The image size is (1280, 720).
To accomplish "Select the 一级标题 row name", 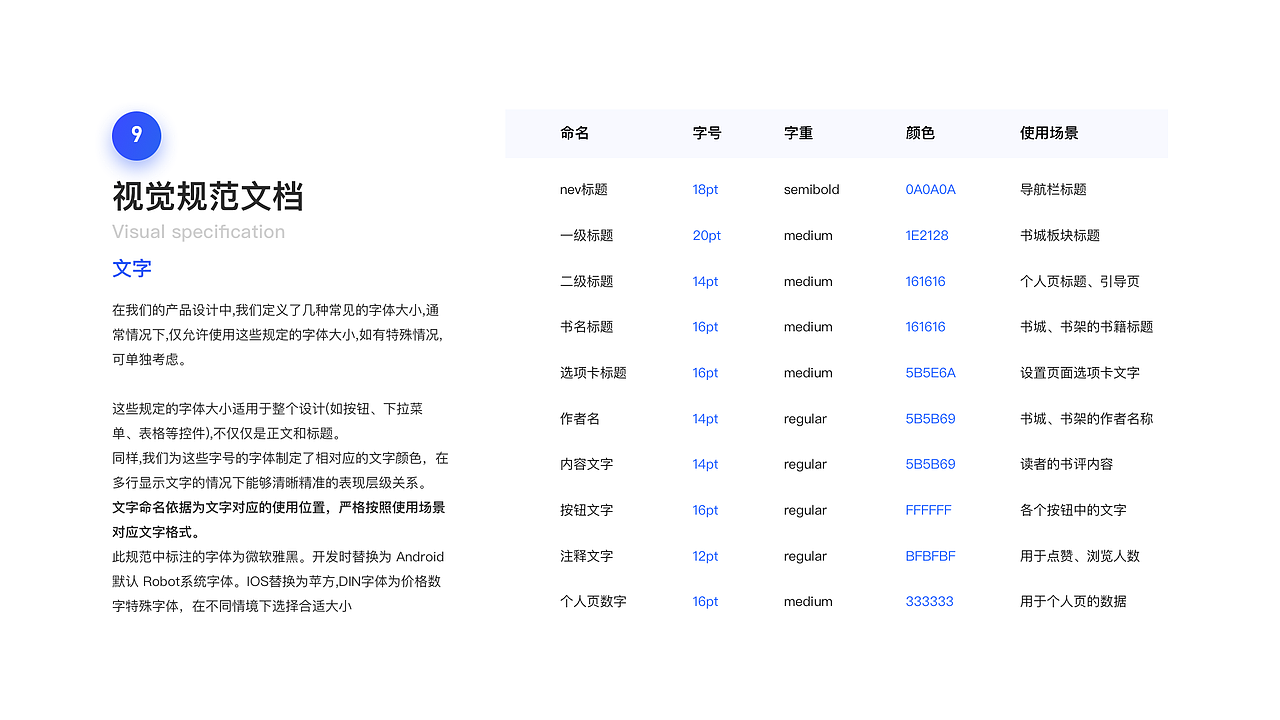I will 587,235.
